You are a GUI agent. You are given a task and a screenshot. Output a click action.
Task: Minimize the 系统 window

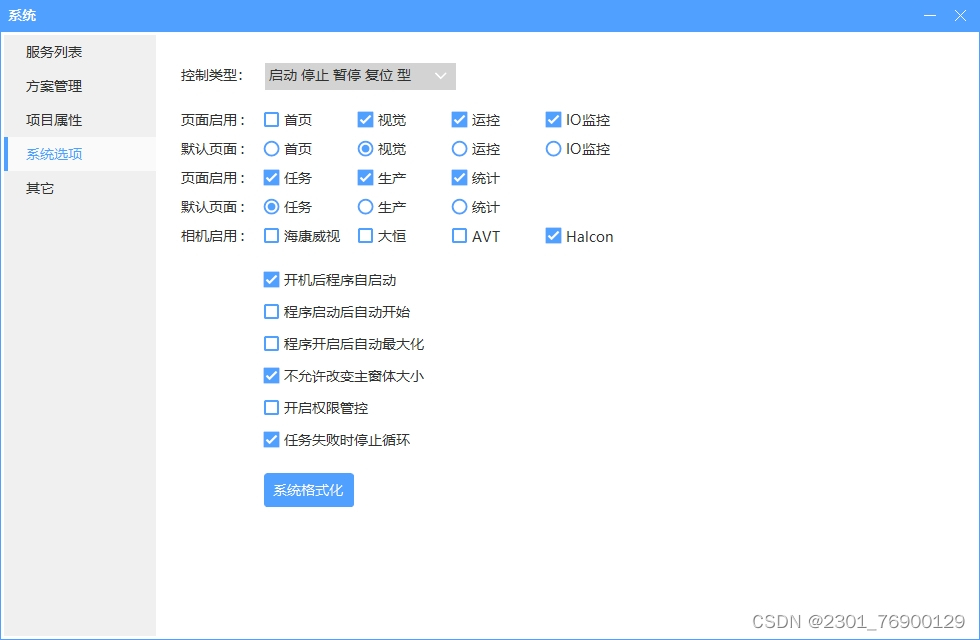930,15
